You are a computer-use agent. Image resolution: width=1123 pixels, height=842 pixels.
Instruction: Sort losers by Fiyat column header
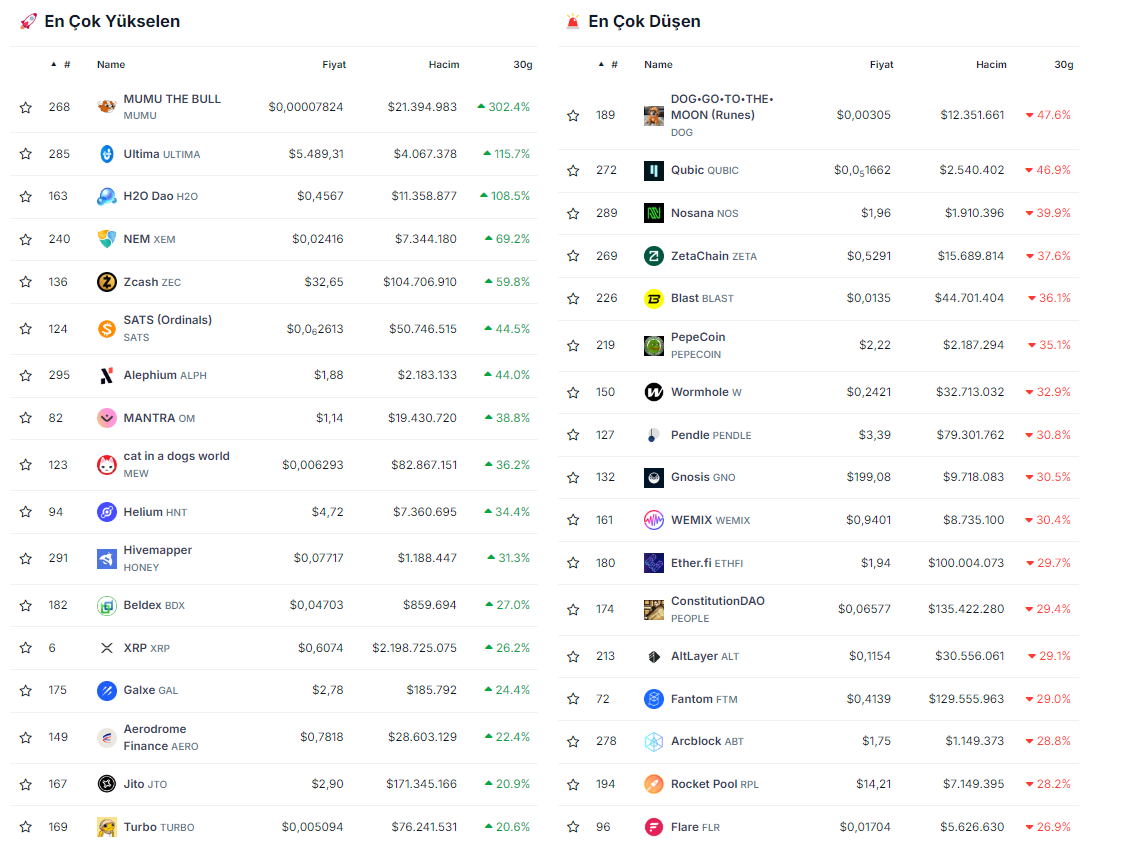[881, 65]
